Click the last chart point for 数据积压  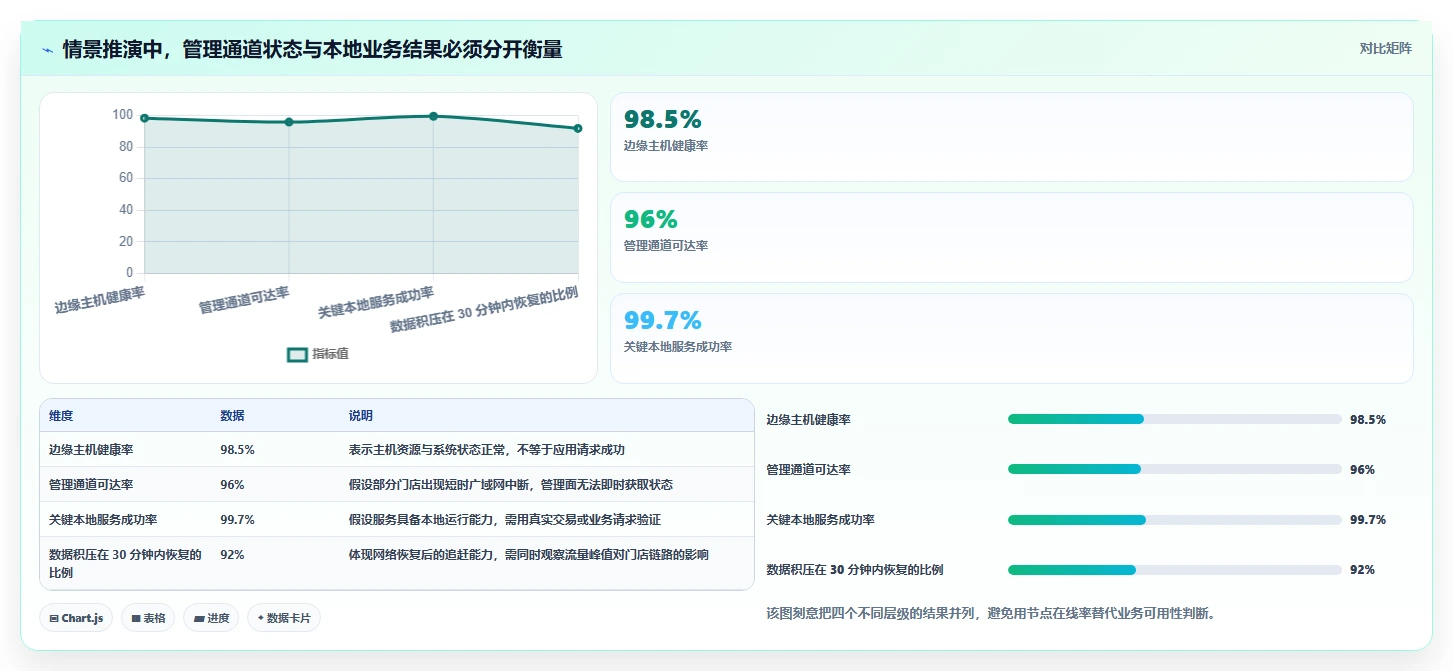[578, 128]
